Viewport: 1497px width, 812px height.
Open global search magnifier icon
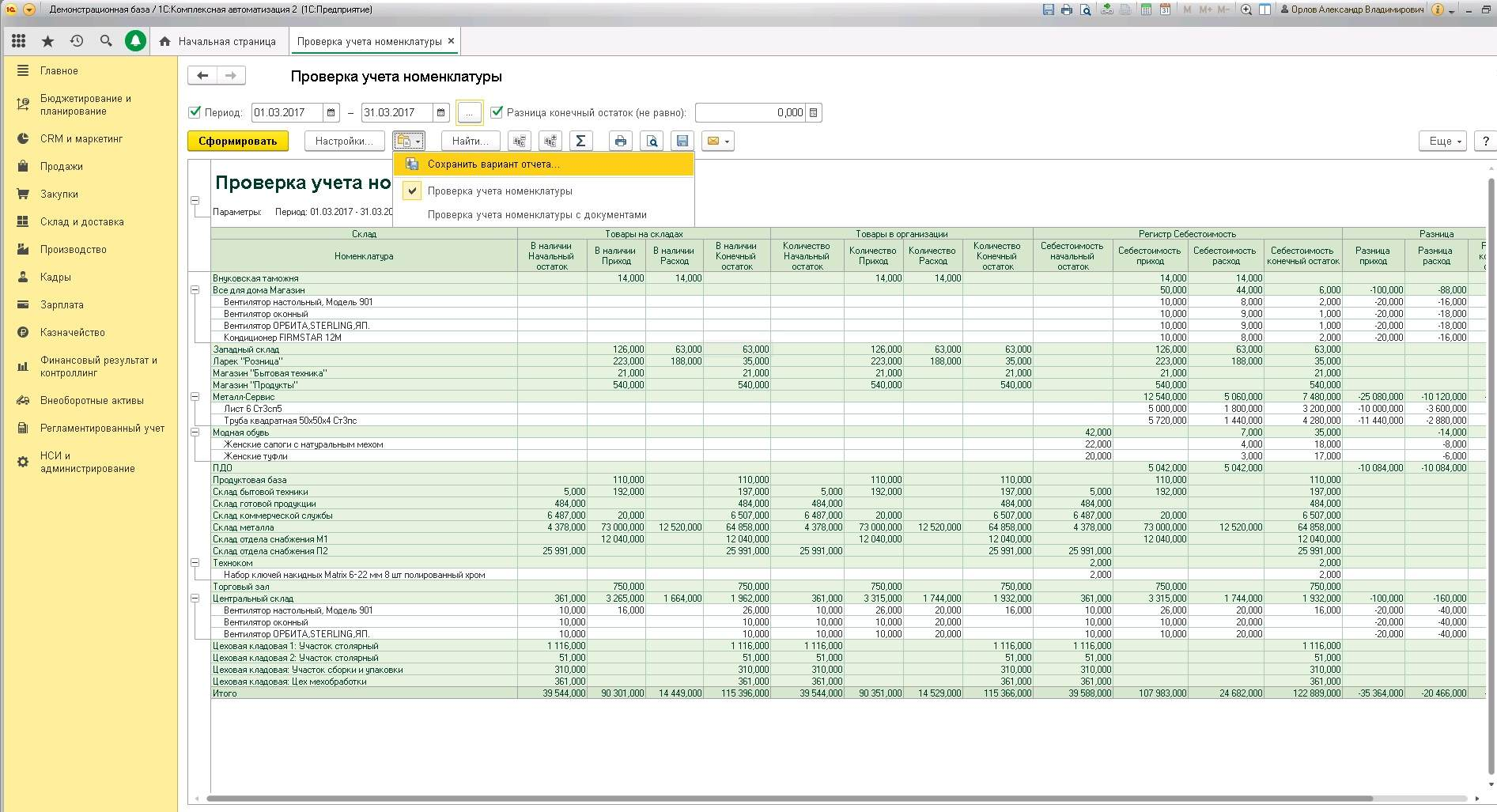(x=106, y=41)
